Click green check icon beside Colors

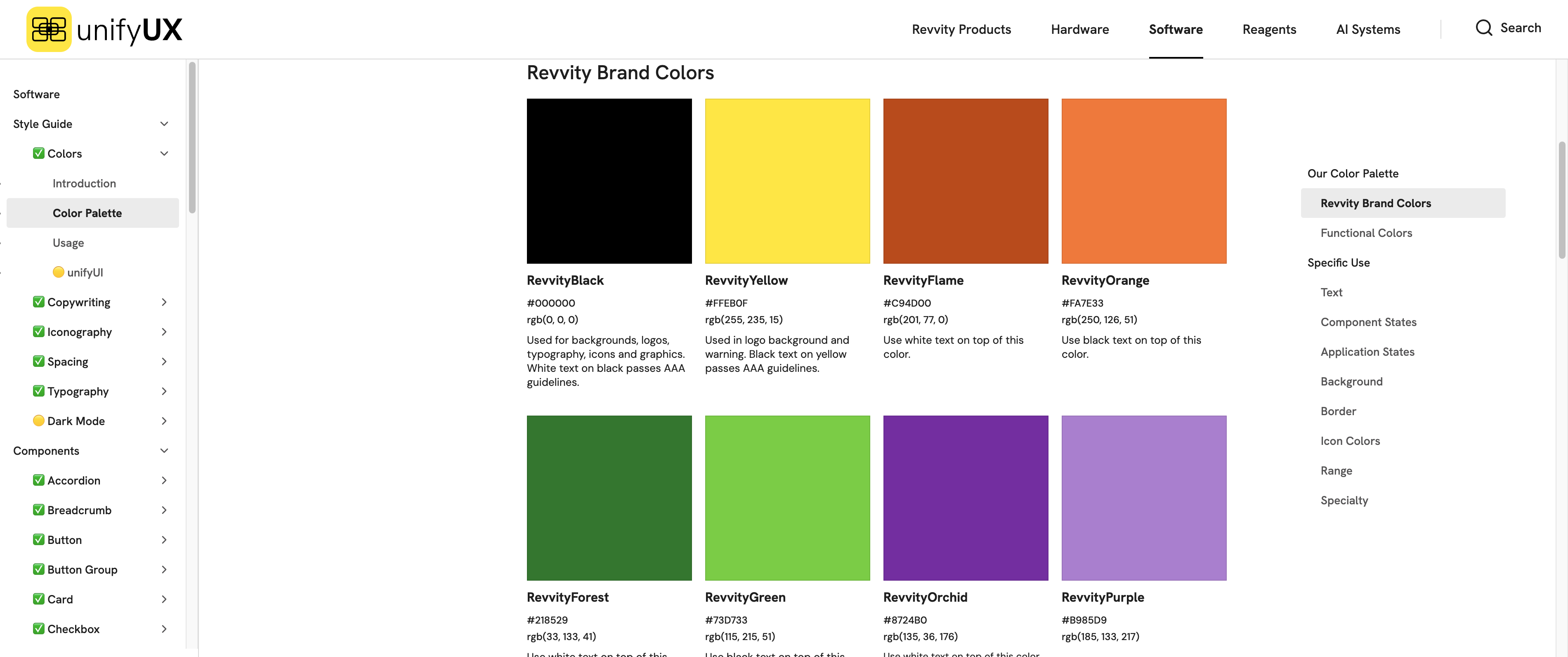tap(38, 154)
